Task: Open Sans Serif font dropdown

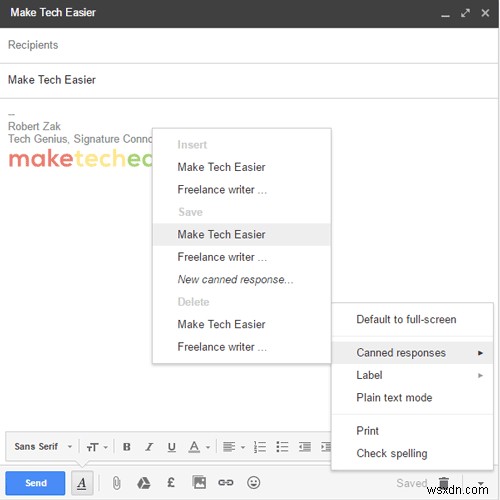Action: click(x=43, y=446)
